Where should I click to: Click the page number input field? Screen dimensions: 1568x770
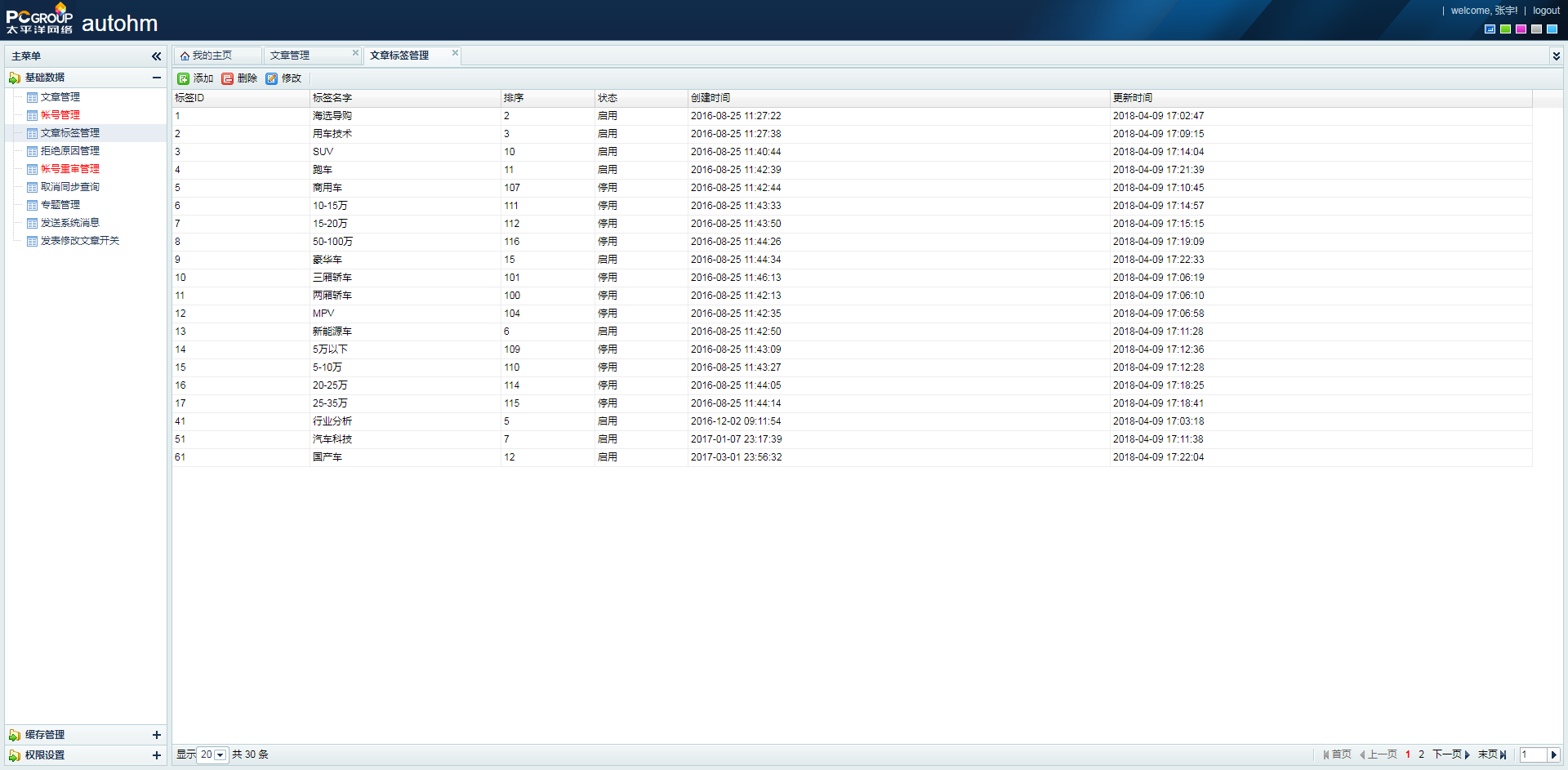(1533, 755)
